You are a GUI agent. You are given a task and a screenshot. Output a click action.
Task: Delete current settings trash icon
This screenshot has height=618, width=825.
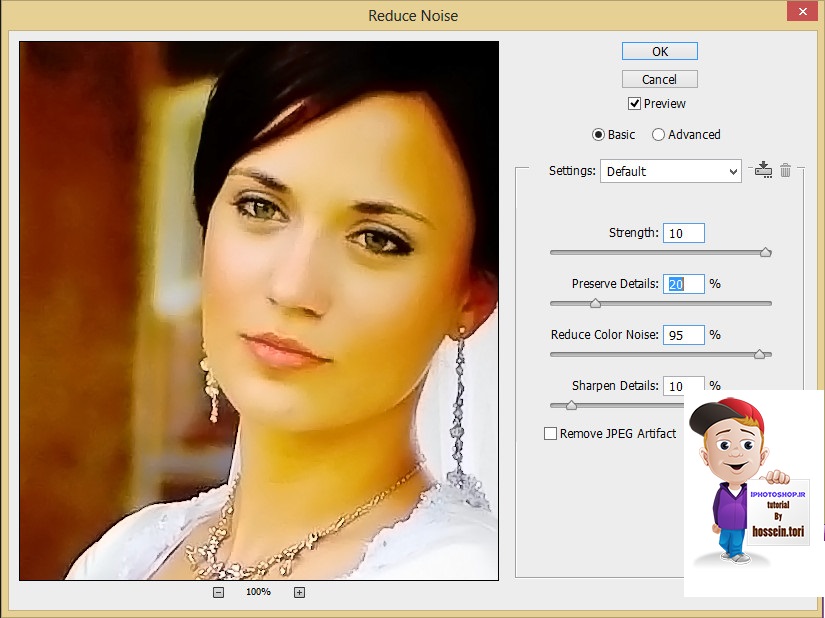(786, 170)
